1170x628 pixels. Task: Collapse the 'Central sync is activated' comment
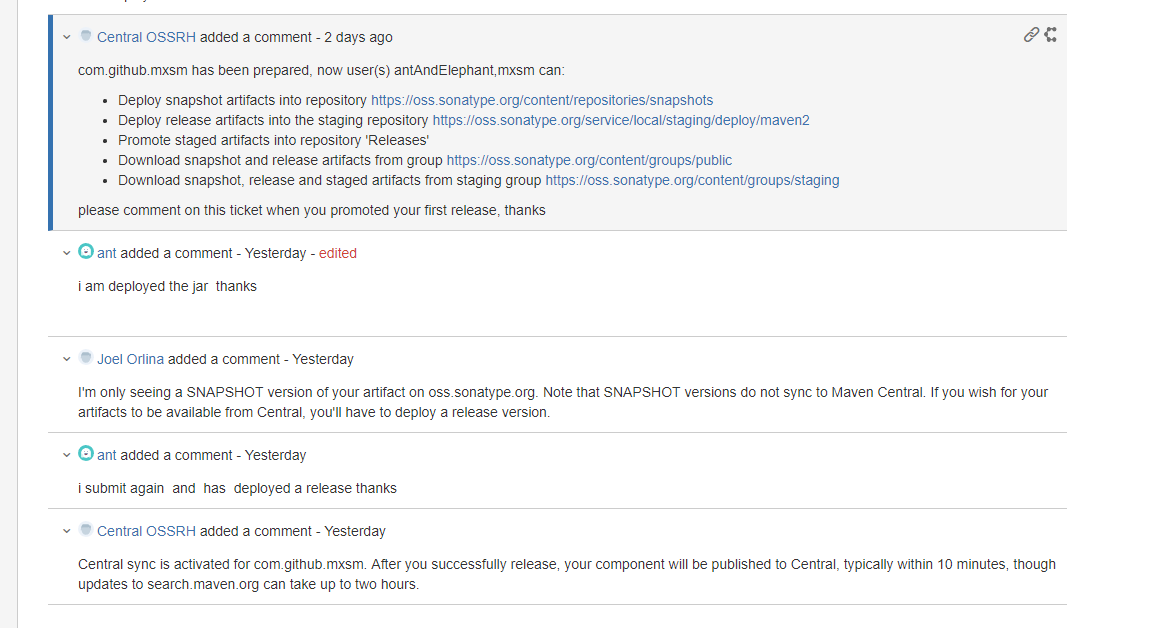tap(66, 531)
